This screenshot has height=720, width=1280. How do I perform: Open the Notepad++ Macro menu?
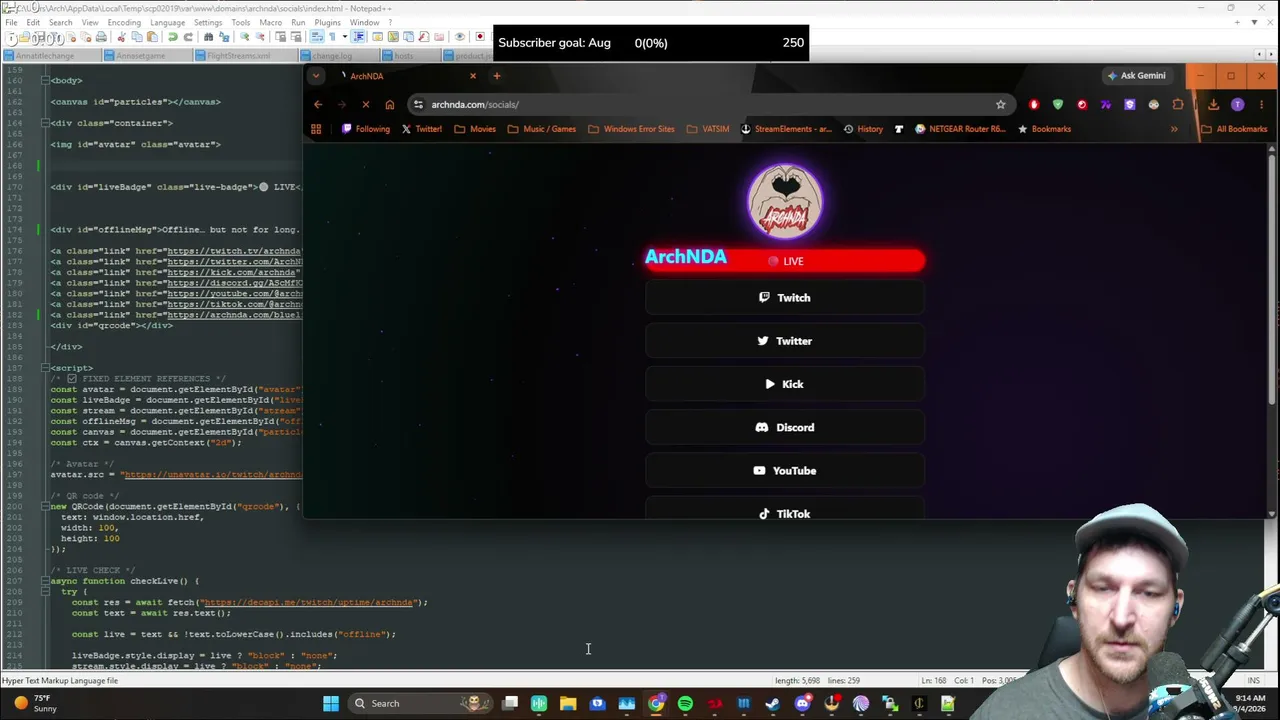(270, 22)
